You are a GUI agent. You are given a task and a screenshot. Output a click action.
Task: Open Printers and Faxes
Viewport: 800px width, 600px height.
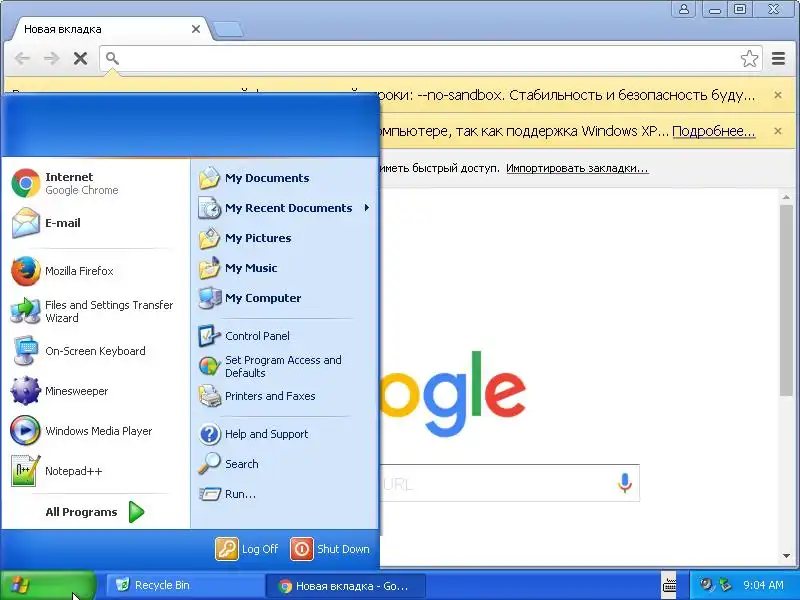[284, 396]
